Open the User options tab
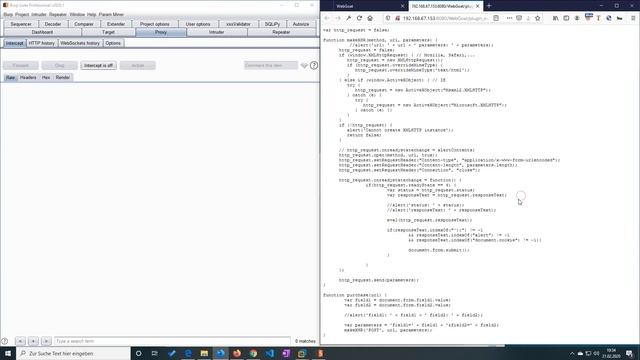This screenshot has width=640, height=360. tap(198, 24)
